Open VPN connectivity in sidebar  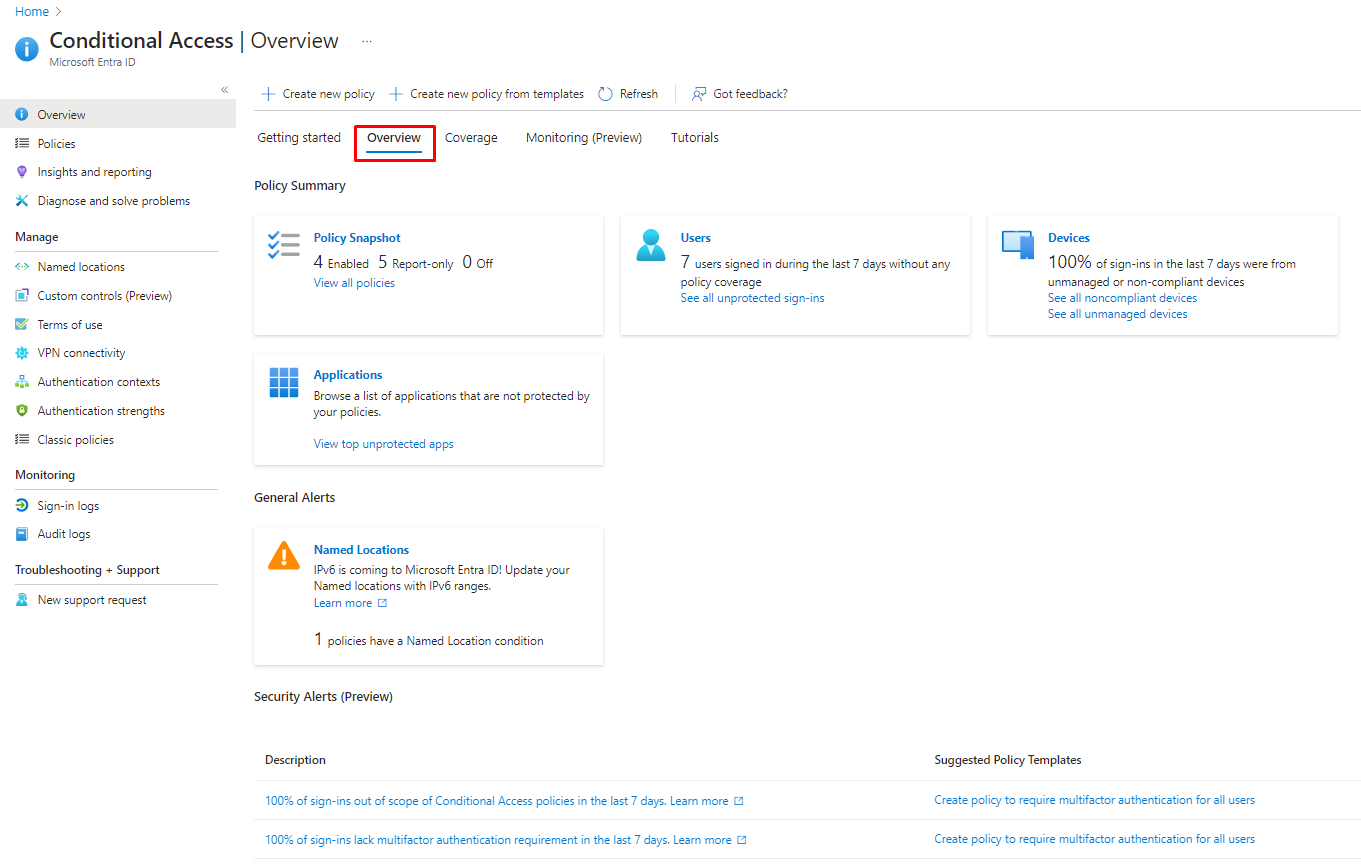tap(81, 353)
